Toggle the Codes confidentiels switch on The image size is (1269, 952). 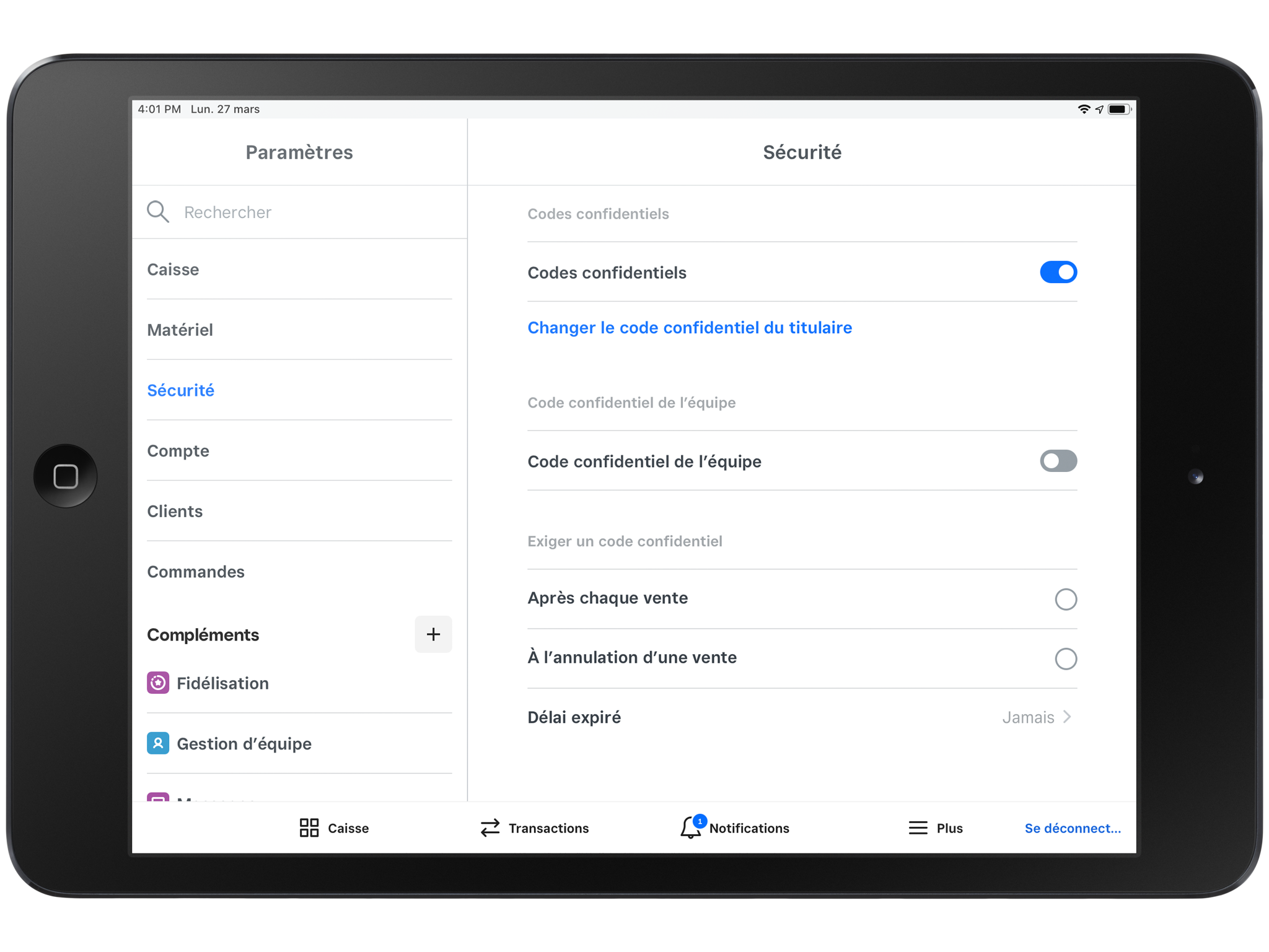[x=1057, y=272]
